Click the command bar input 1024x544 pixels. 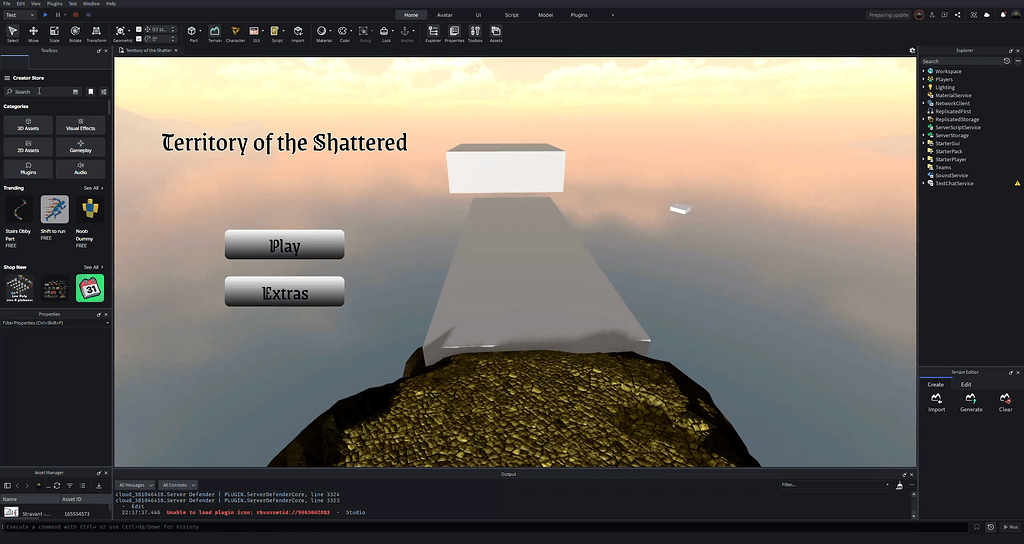(486, 526)
